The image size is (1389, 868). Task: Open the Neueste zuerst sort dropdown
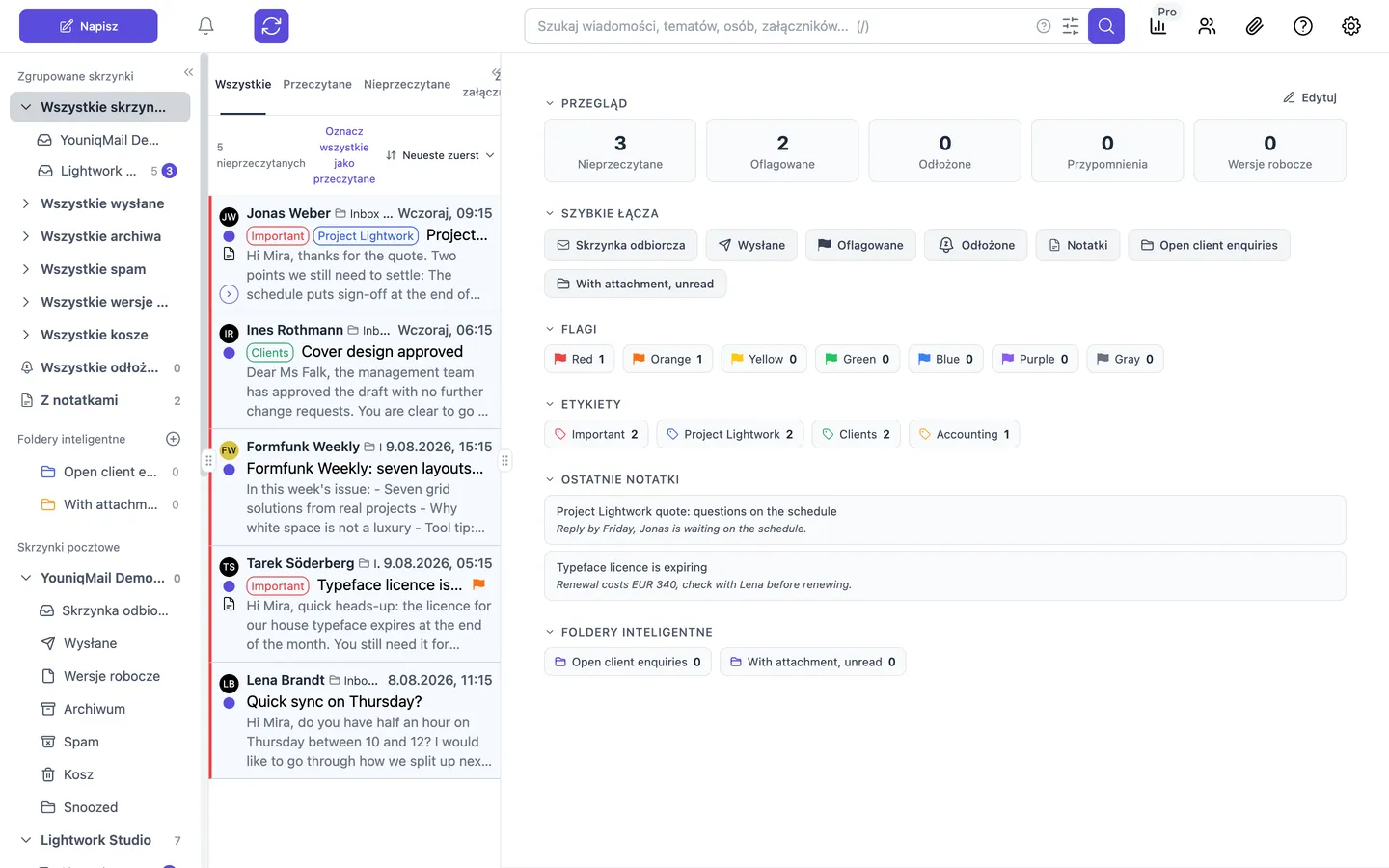440,155
